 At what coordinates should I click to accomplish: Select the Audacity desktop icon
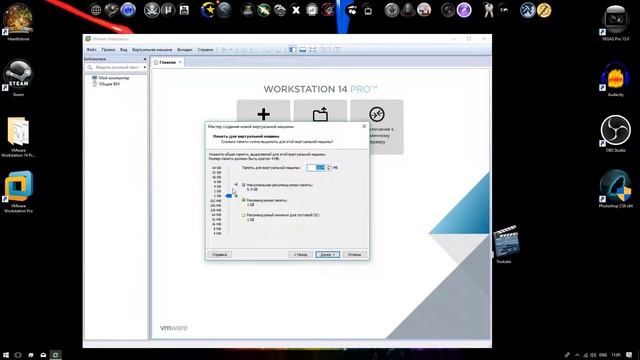[x=616, y=80]
